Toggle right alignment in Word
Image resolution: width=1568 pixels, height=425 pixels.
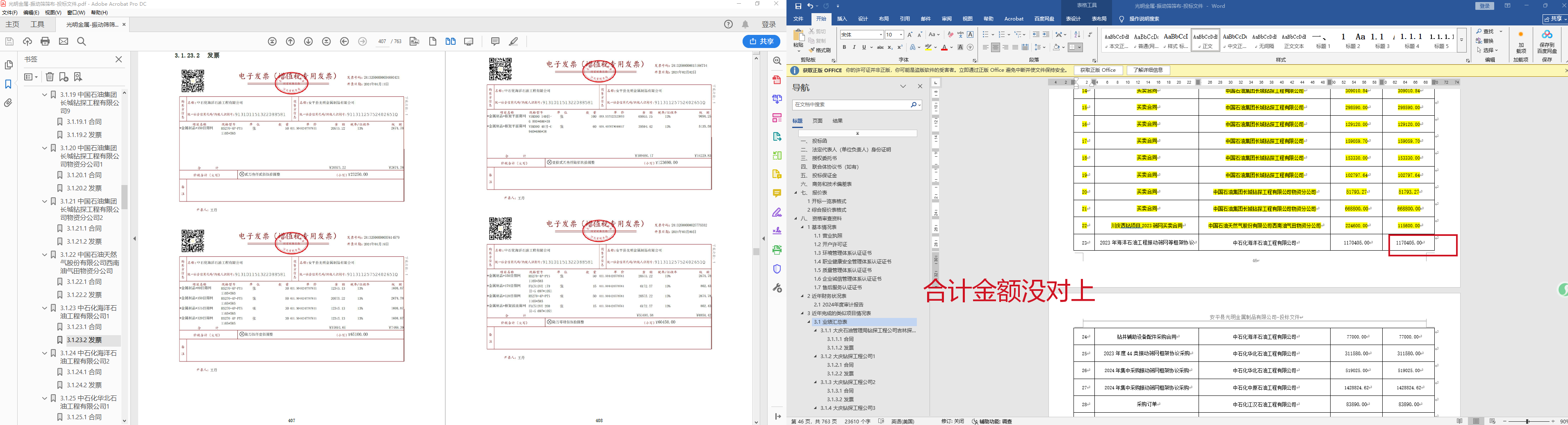pyautogui.click(x=1005, y=47)
